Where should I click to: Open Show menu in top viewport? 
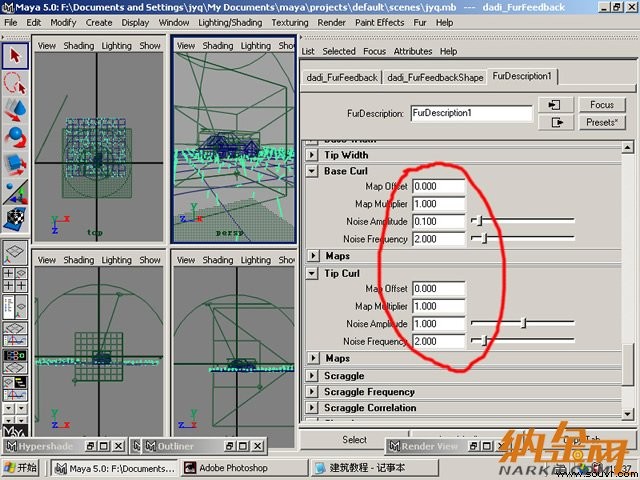point(150,46)
